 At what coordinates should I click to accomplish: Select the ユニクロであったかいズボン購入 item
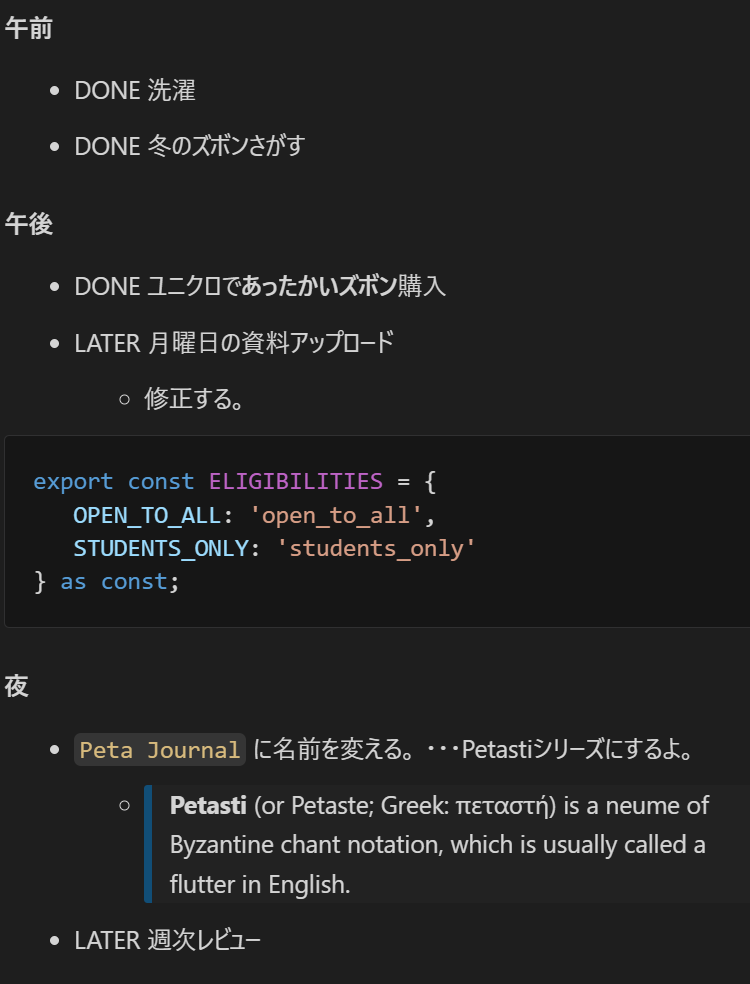tap(260, 287)
